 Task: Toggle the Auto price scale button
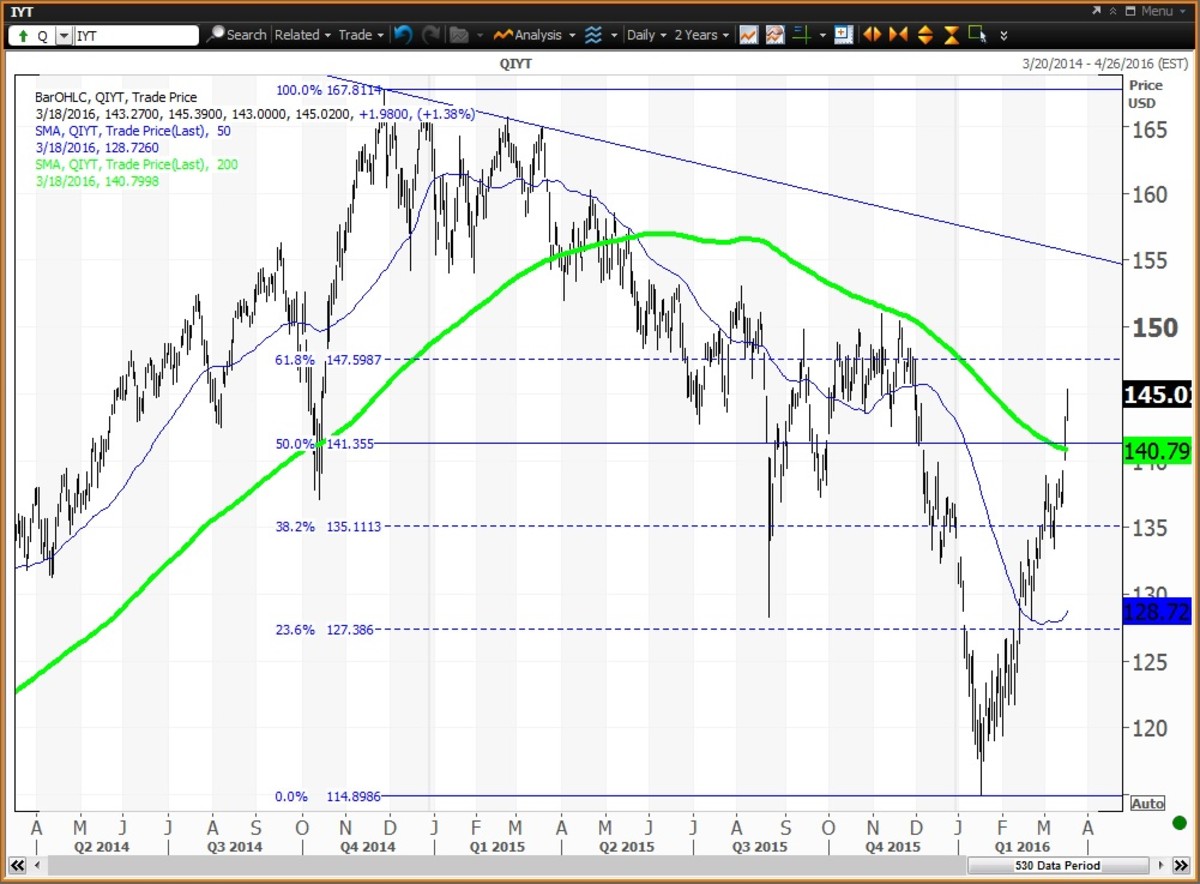(1146, 804)
